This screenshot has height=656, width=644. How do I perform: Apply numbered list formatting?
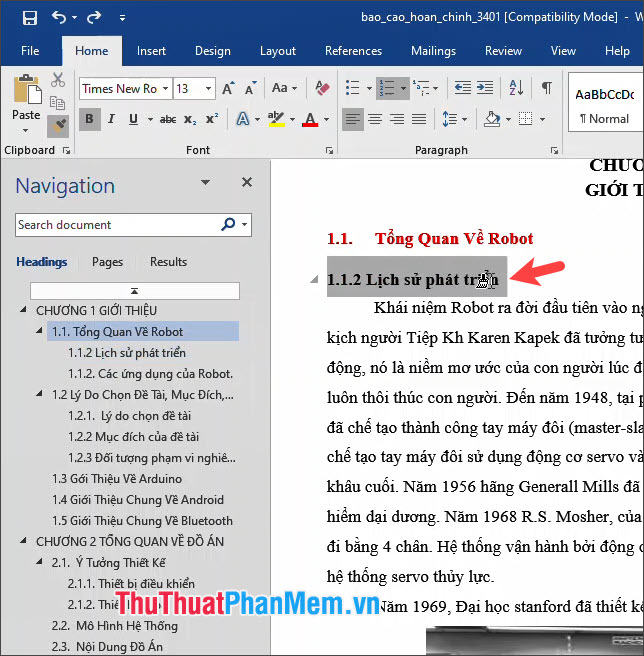pos(387,88)
